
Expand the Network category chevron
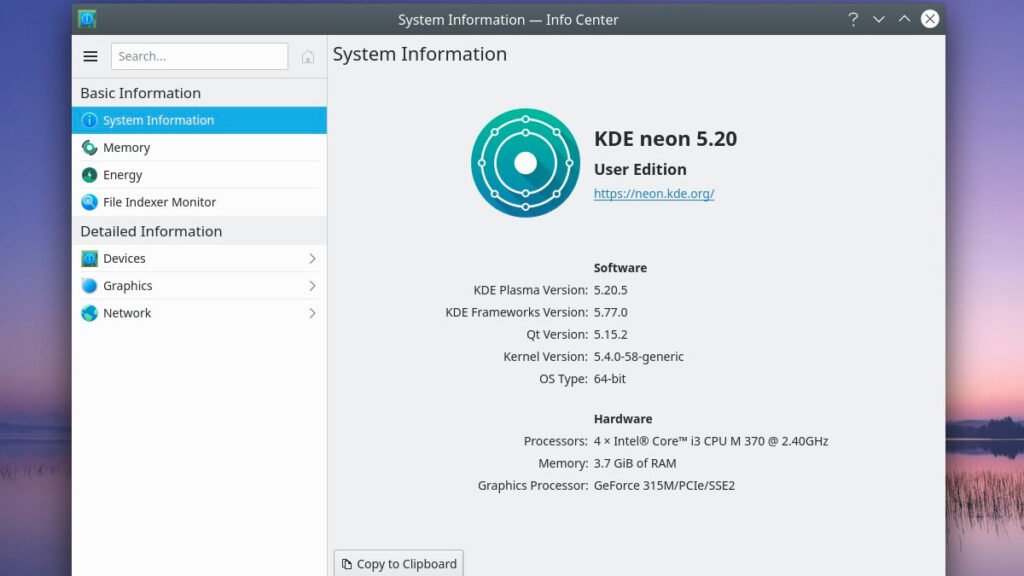point(312,313)
